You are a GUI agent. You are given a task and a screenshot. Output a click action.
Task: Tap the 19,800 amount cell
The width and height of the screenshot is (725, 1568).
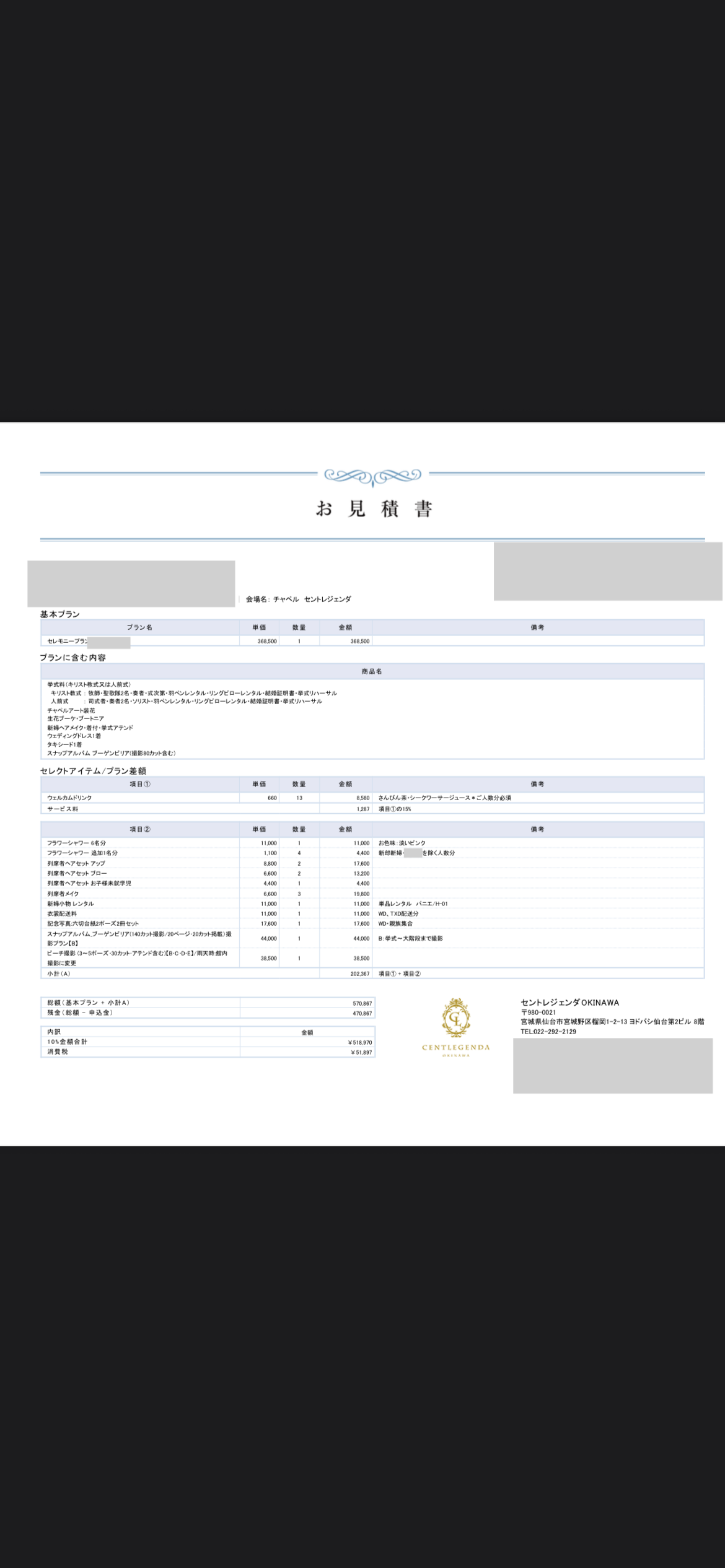point(362,894)
